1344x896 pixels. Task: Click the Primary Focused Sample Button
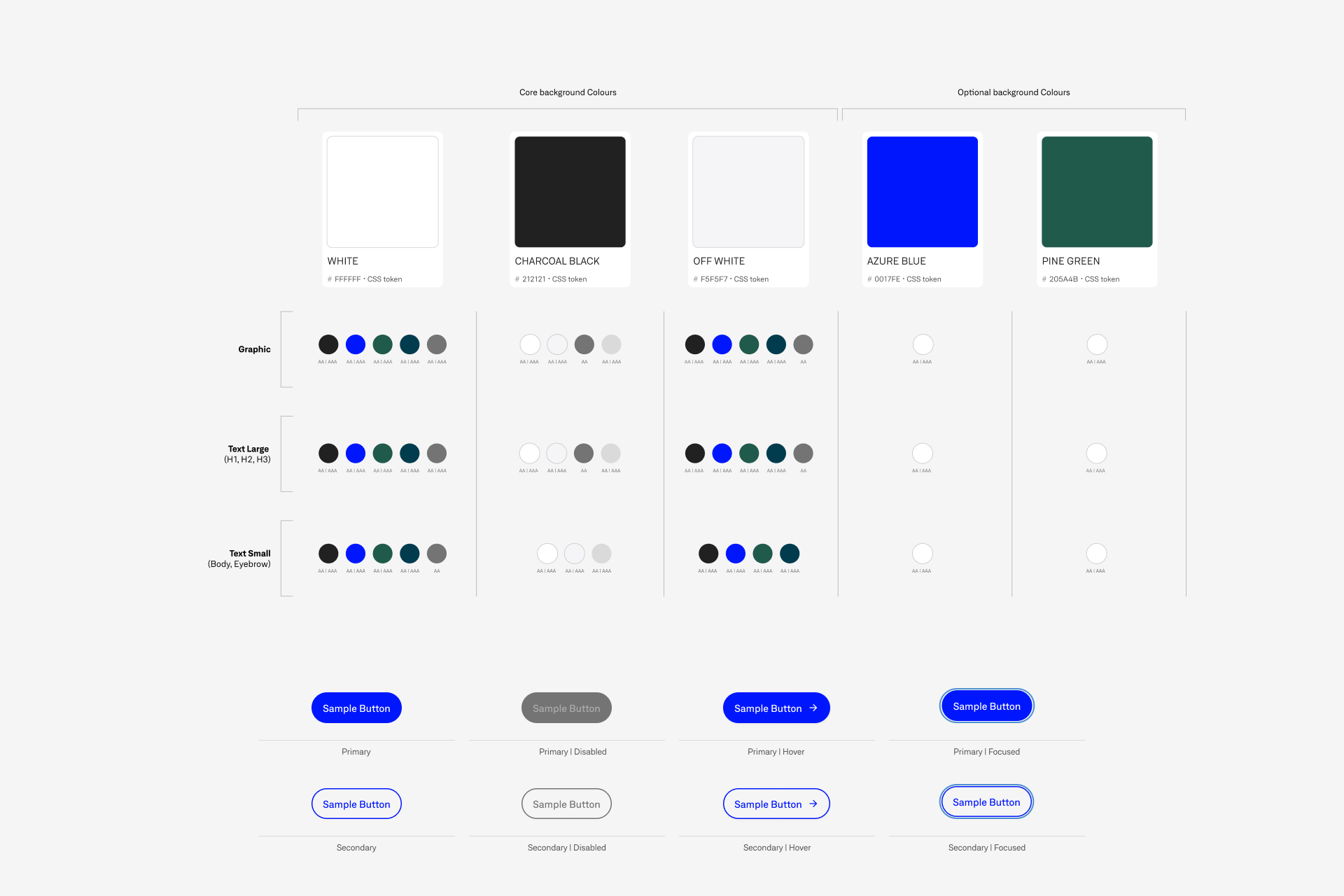[986, 706]
